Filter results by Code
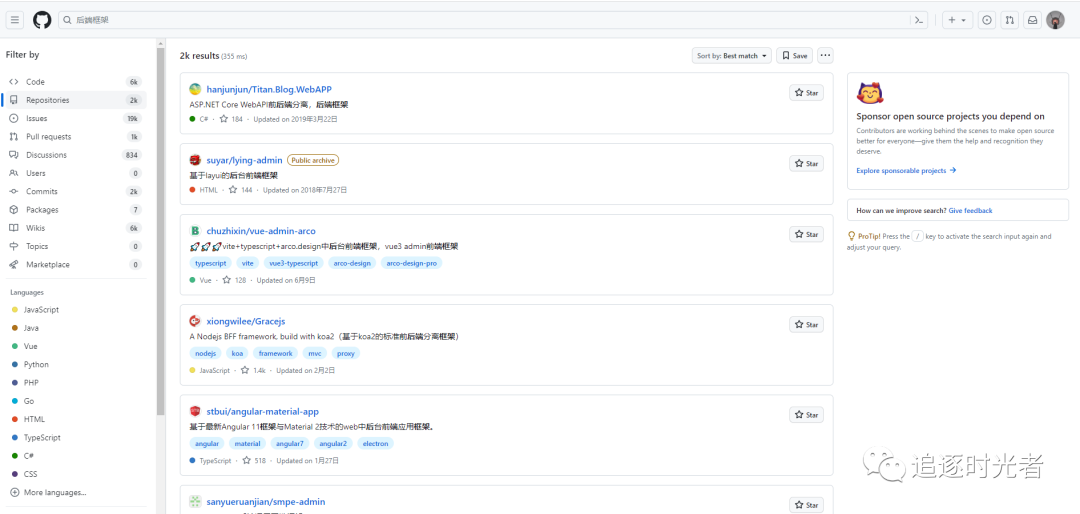 pyautogui.click(x=76, y=82)
